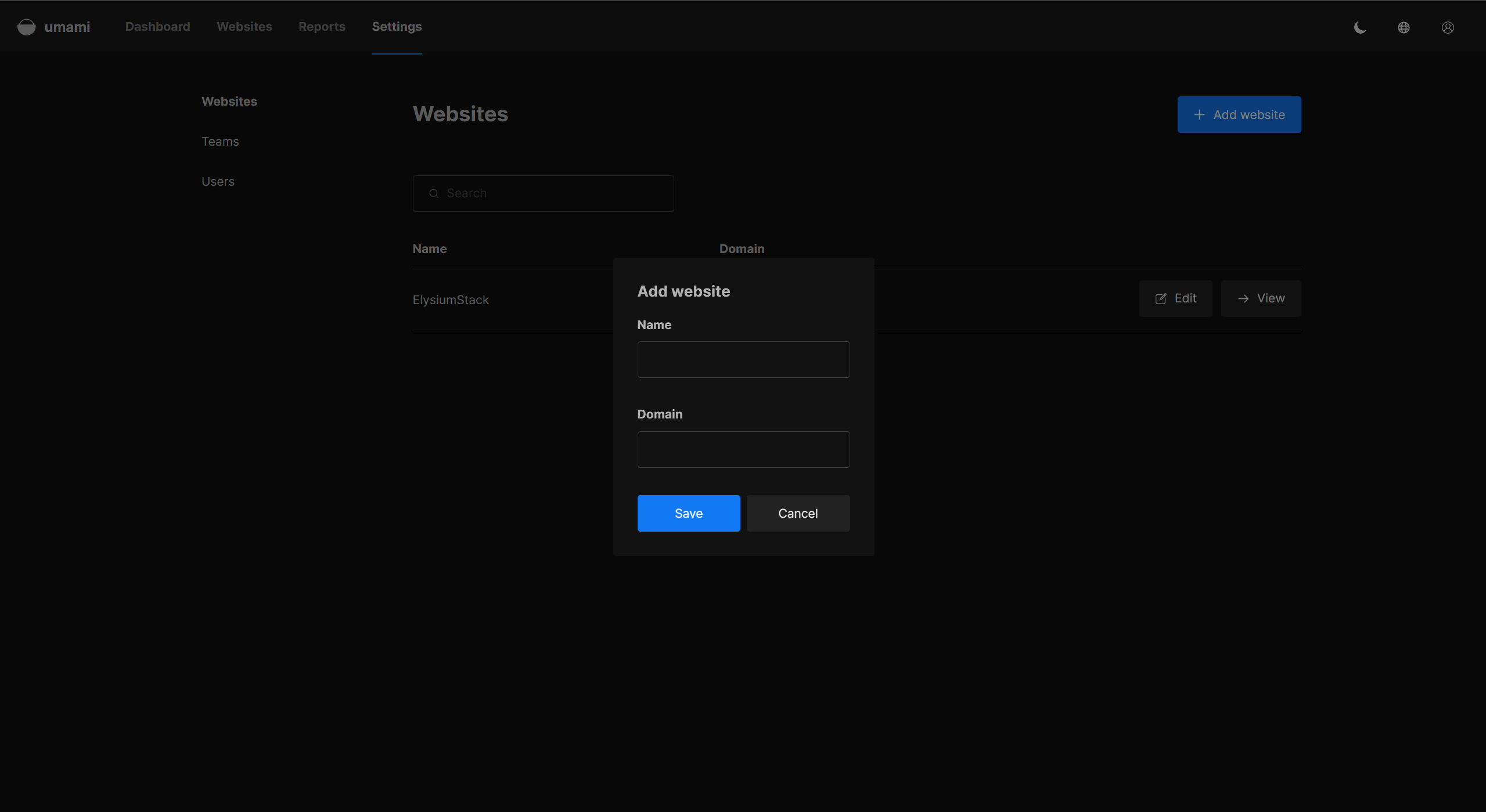Select Websites in settings sidebar
Screen dimensions: 1486x812
[229, 102]
